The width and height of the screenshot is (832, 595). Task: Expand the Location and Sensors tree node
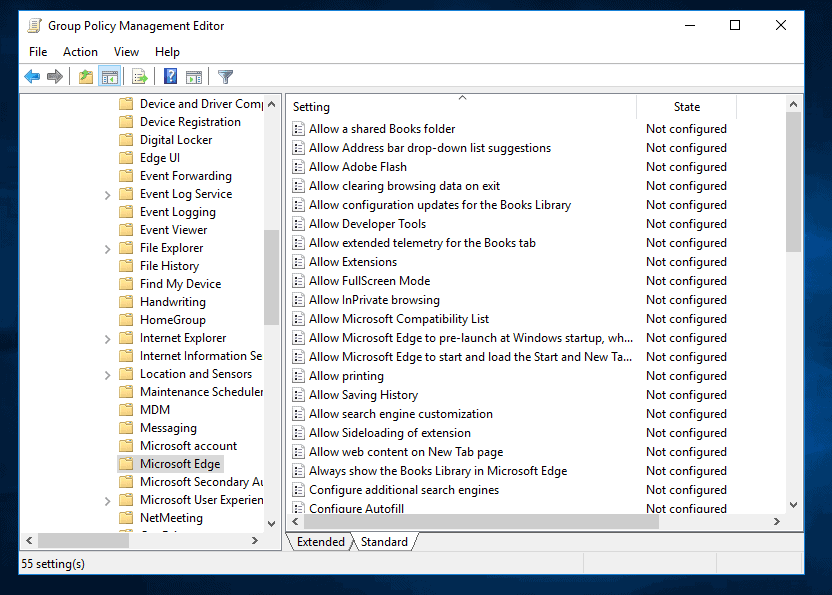click(x=108, y=375)
